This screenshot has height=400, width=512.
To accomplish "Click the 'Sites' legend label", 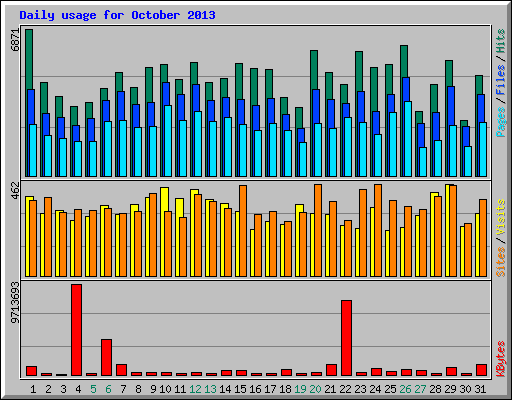I will click(501, 262).
